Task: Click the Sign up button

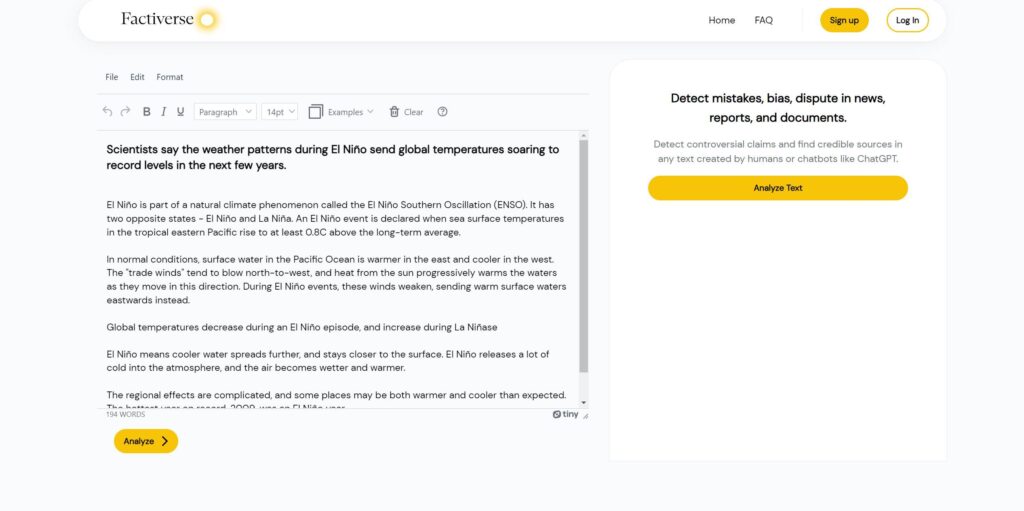Action: tap(844, 20)
